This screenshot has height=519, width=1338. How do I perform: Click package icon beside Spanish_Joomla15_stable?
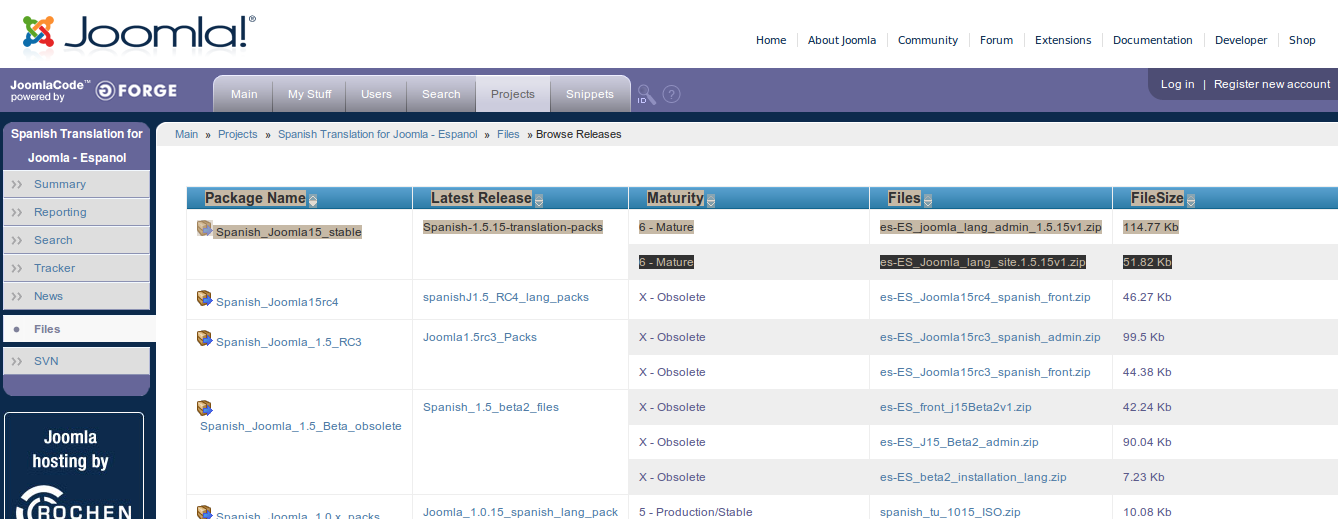pos(205,228)
